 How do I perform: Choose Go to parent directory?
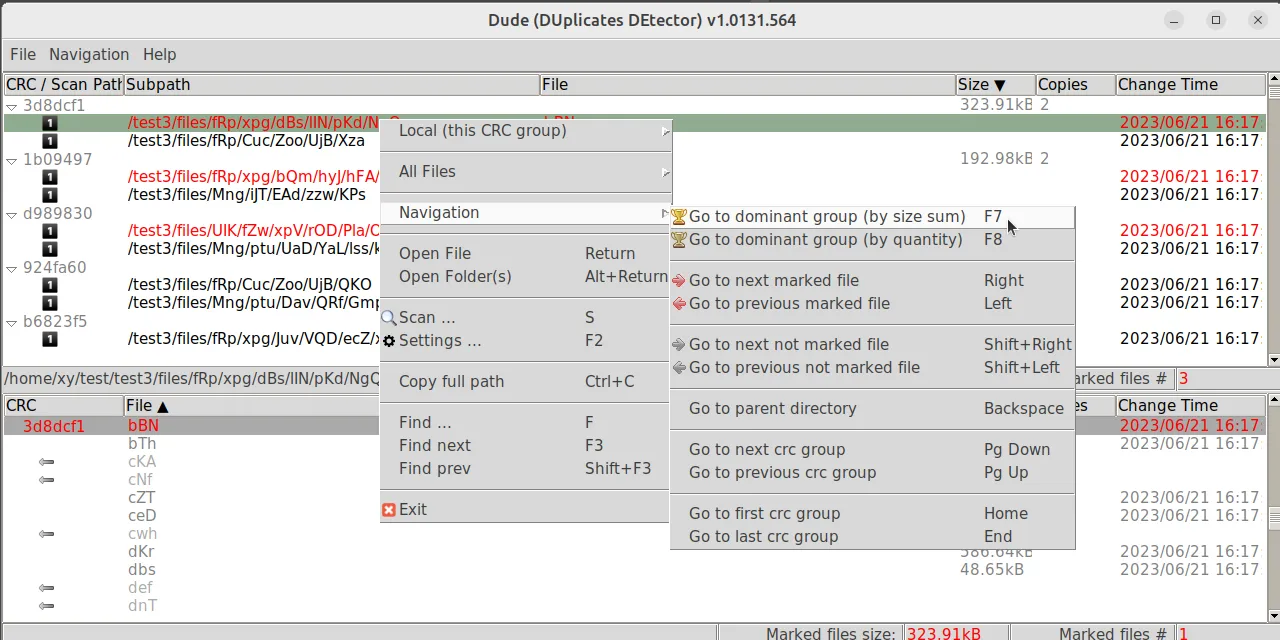(772, 408)
